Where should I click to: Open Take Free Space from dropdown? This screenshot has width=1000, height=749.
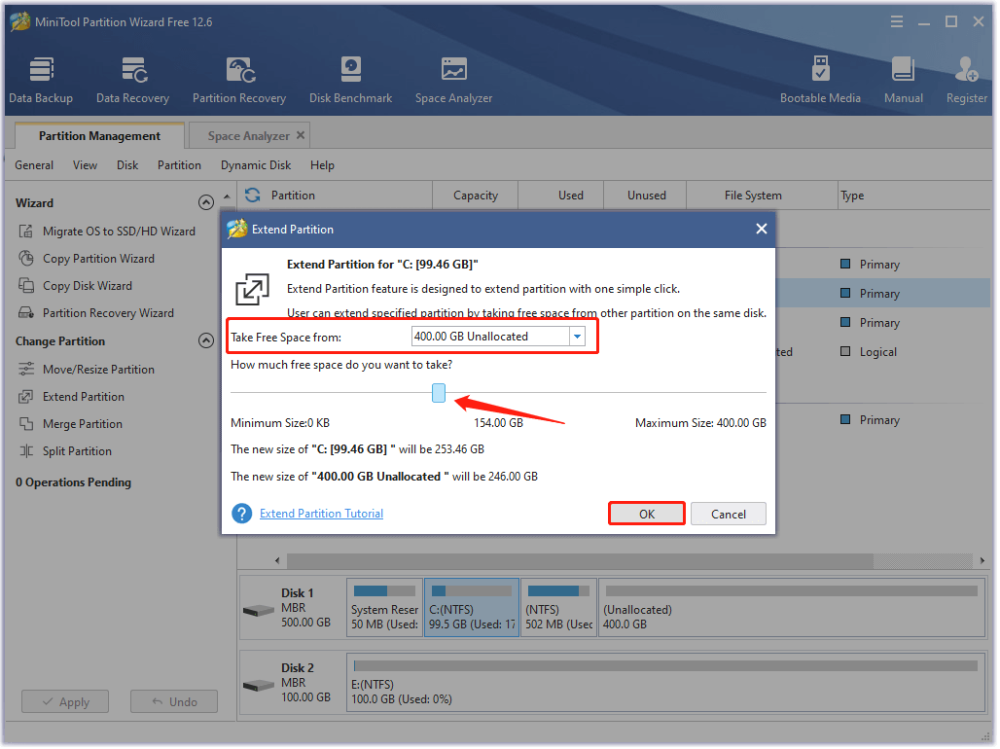click(577, 337)
